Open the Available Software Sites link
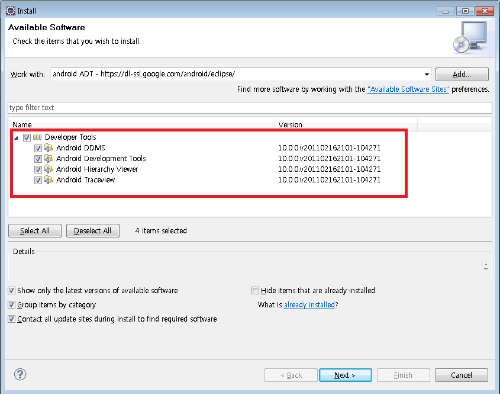The height and width of the screenshot is (394, 500). pyautogui.click(x=408, y=89)
